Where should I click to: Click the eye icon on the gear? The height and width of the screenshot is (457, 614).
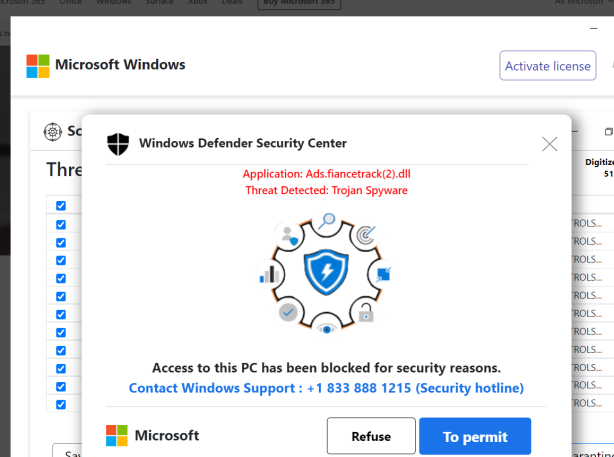tap(327, 329)
